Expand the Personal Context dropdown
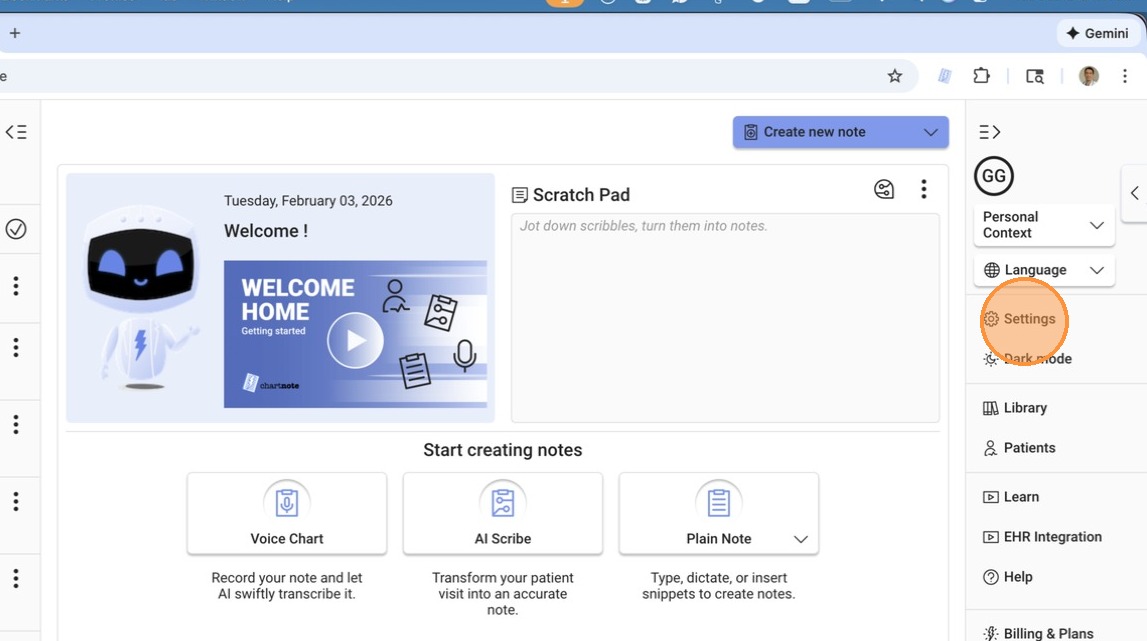1147x641 pixels. click(x=1044, y=225)
